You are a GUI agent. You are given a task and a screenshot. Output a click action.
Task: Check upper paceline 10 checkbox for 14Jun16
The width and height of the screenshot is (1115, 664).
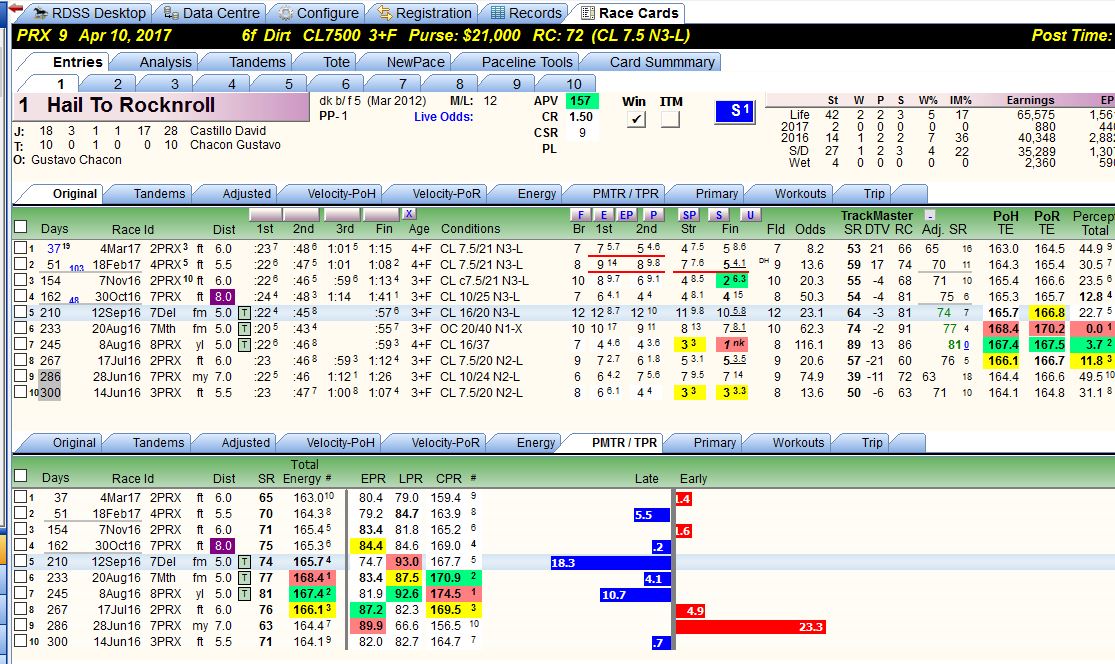click(x=21, y=392)
